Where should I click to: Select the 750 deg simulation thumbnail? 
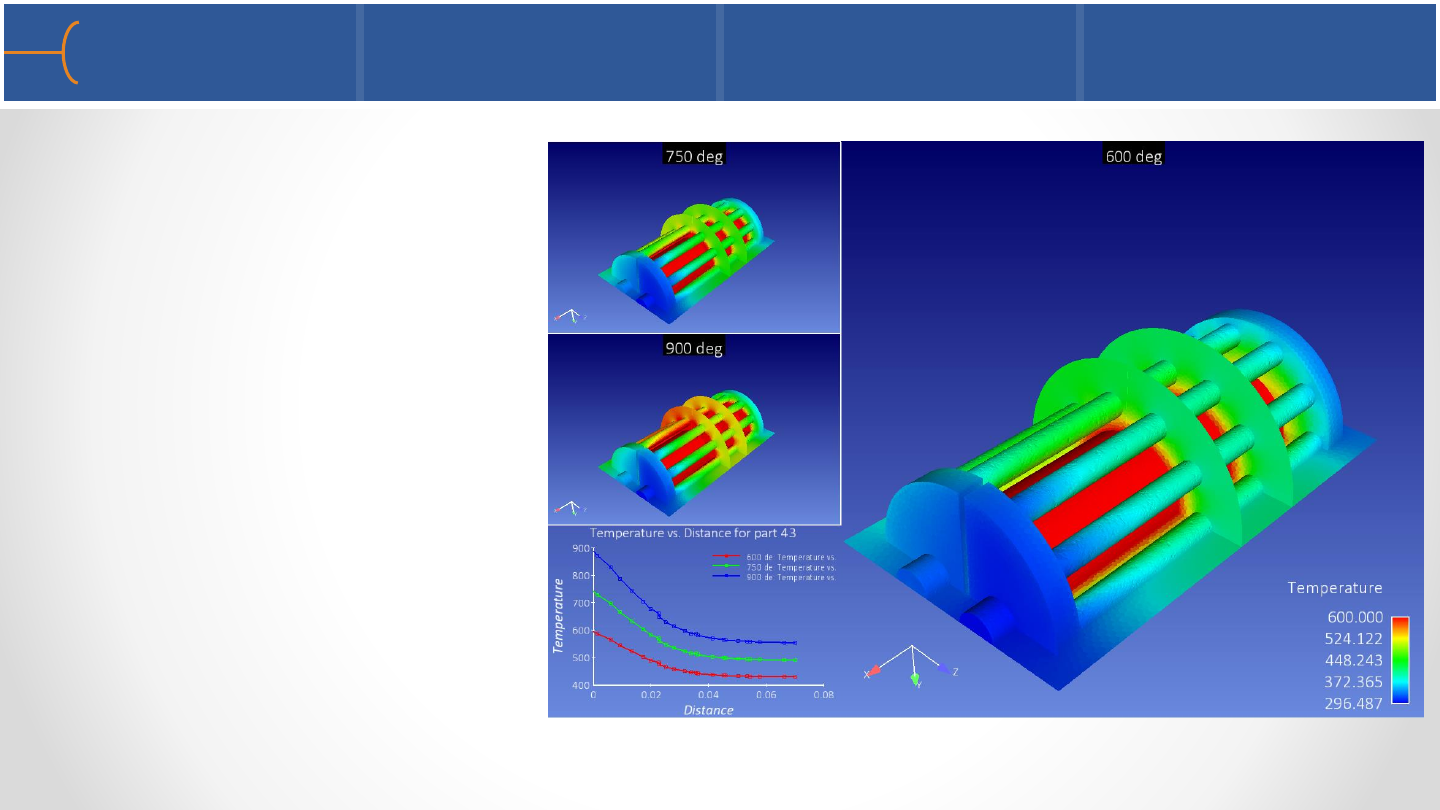pos(694,237)
